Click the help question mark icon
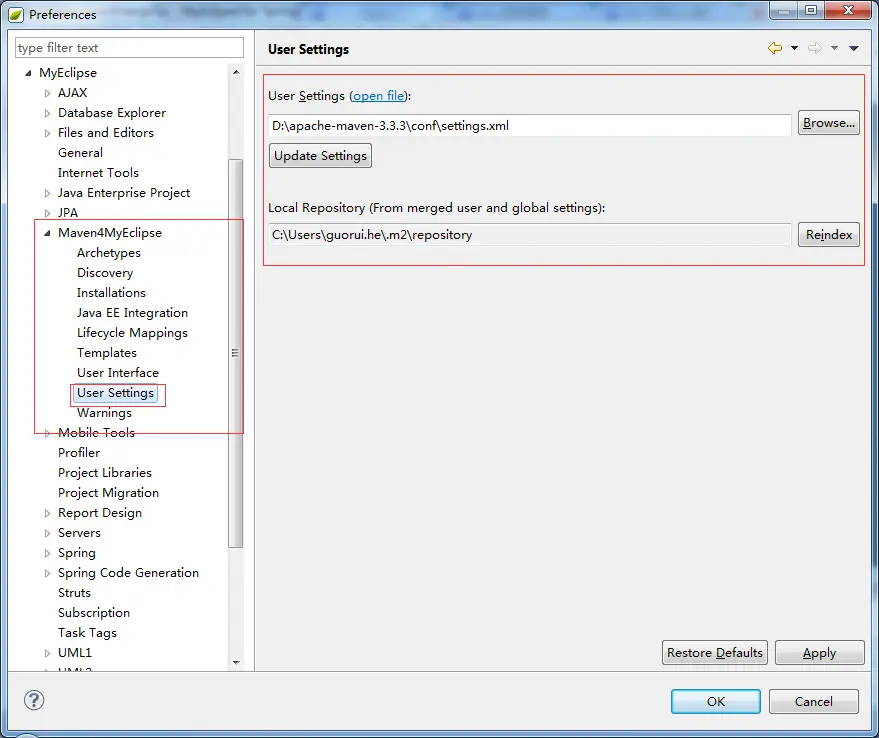This screenshot has height=738, width=879. (34, 700)
